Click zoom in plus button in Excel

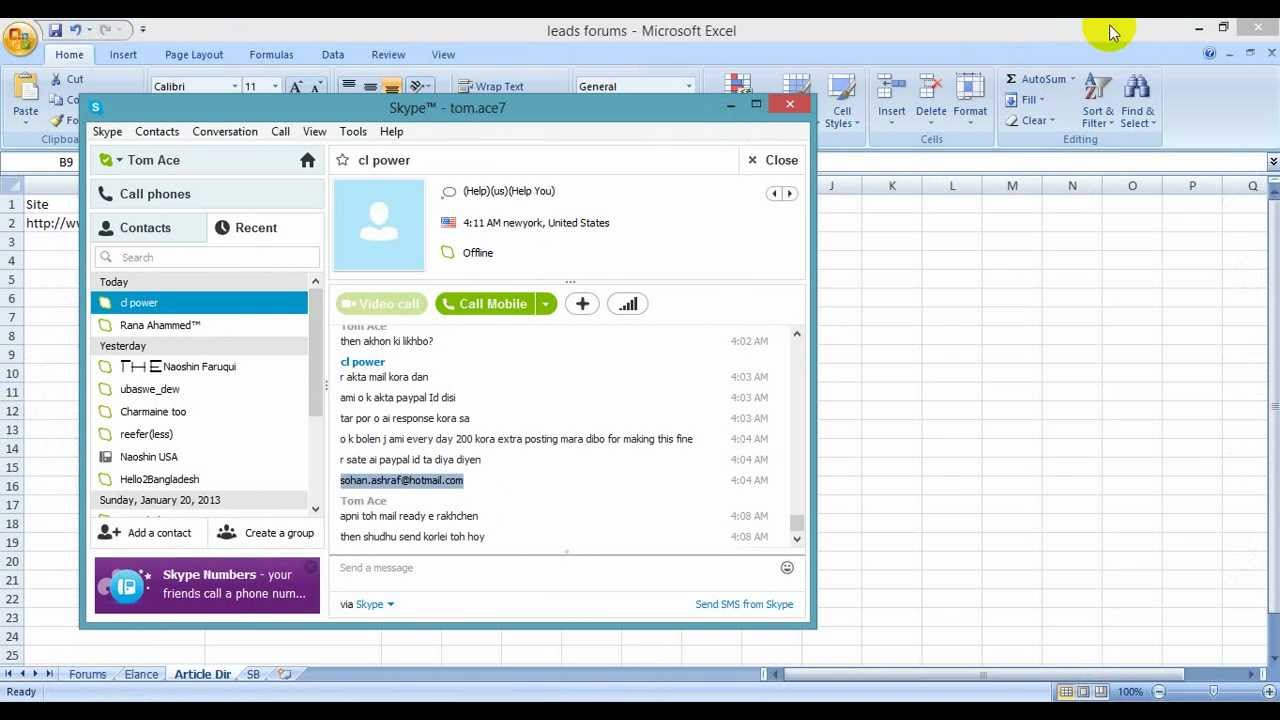[x=1267, y=692]
